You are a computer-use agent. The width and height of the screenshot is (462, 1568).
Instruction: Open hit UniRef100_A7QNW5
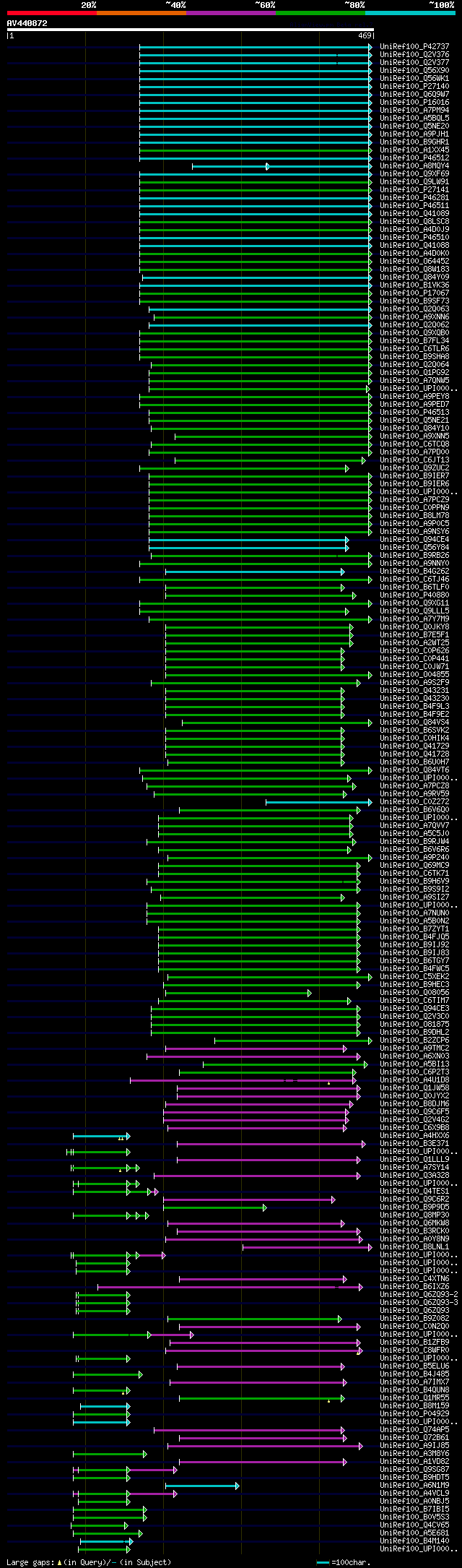[x=414, y=380]
